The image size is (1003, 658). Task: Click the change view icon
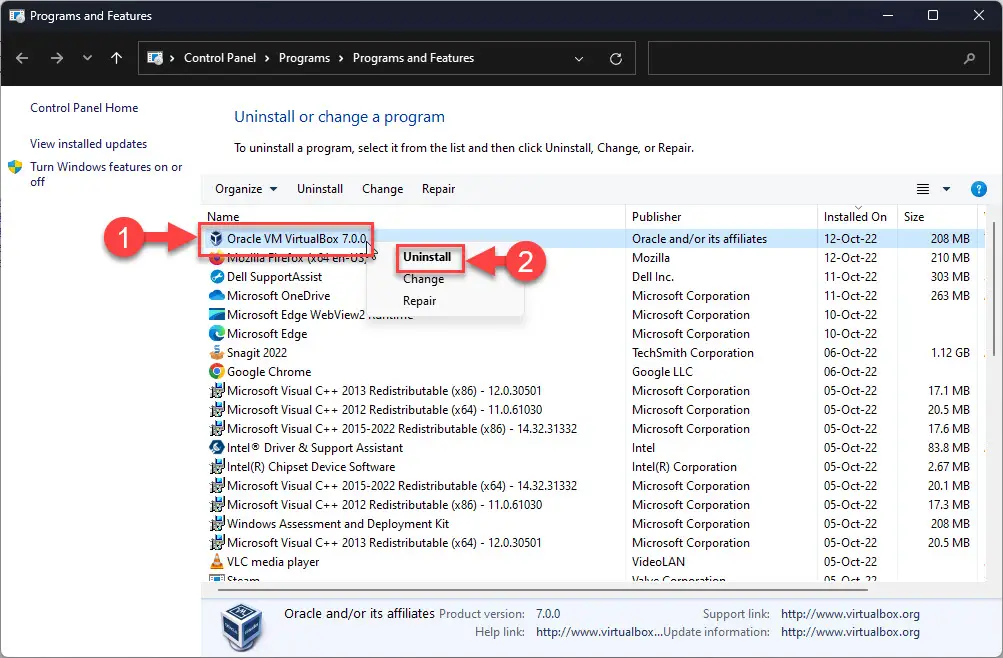922,189
